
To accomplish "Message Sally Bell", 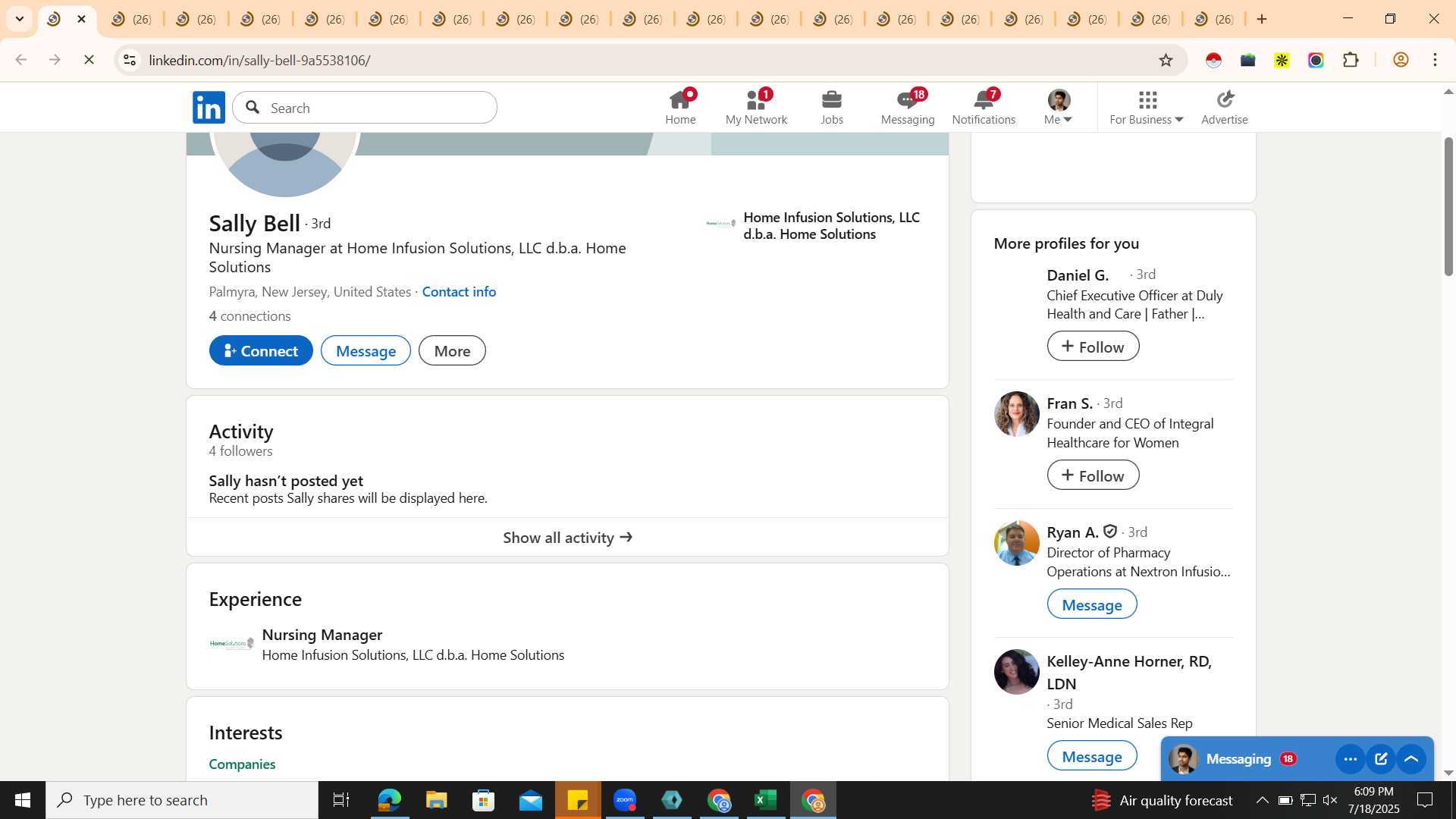I will [x=366, y=350].
